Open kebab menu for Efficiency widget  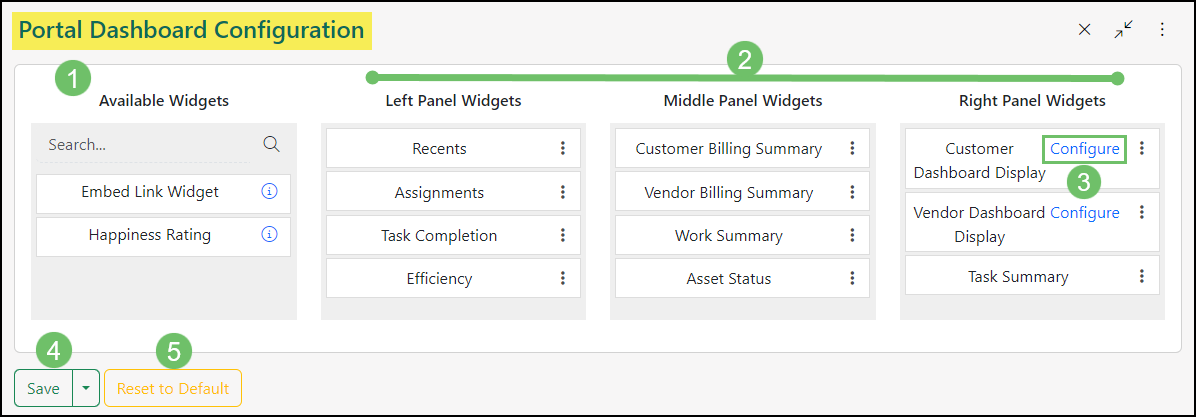tap(563, 278)
